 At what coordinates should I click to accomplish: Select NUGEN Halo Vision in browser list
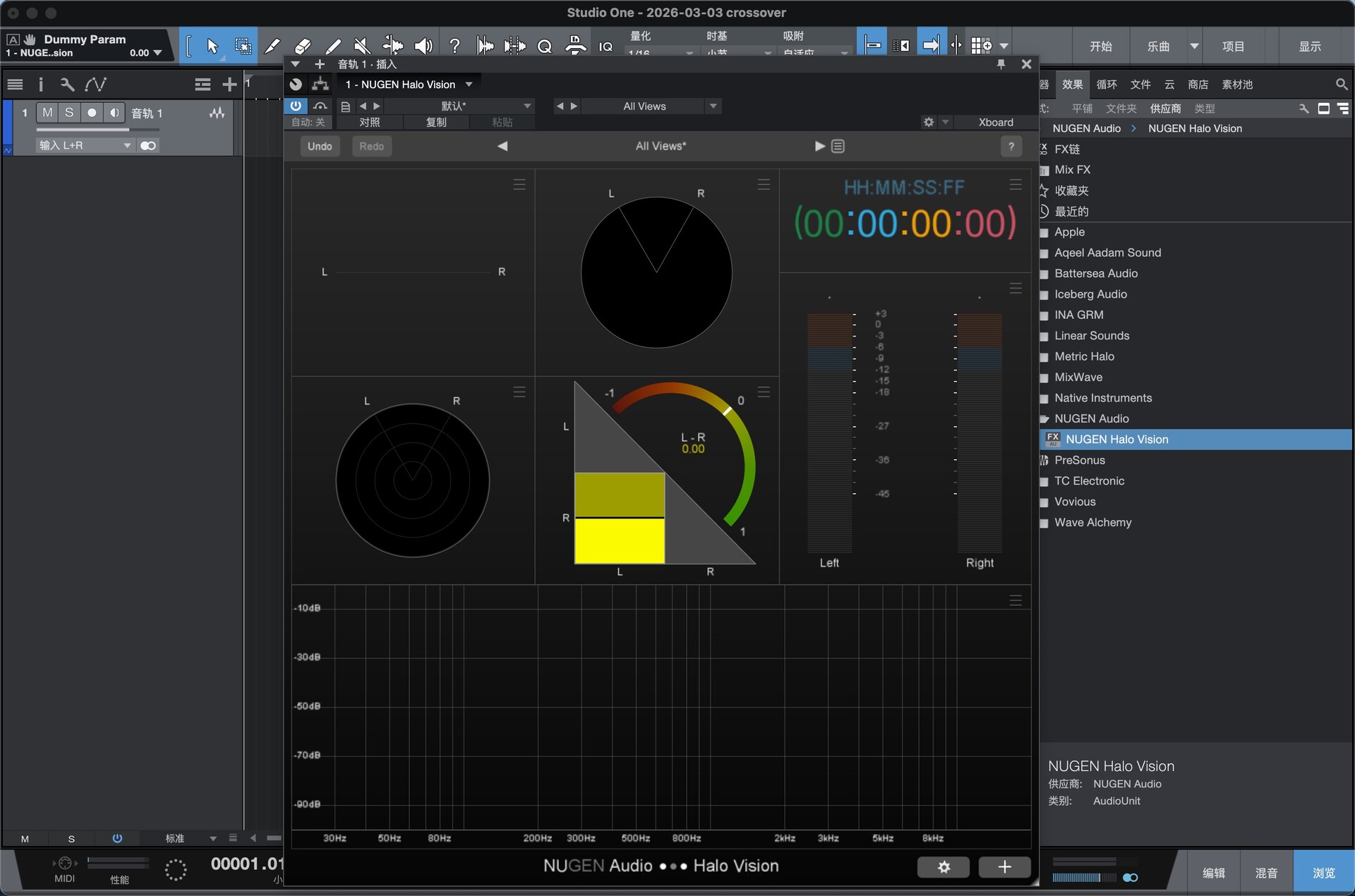click(1116, 440)
